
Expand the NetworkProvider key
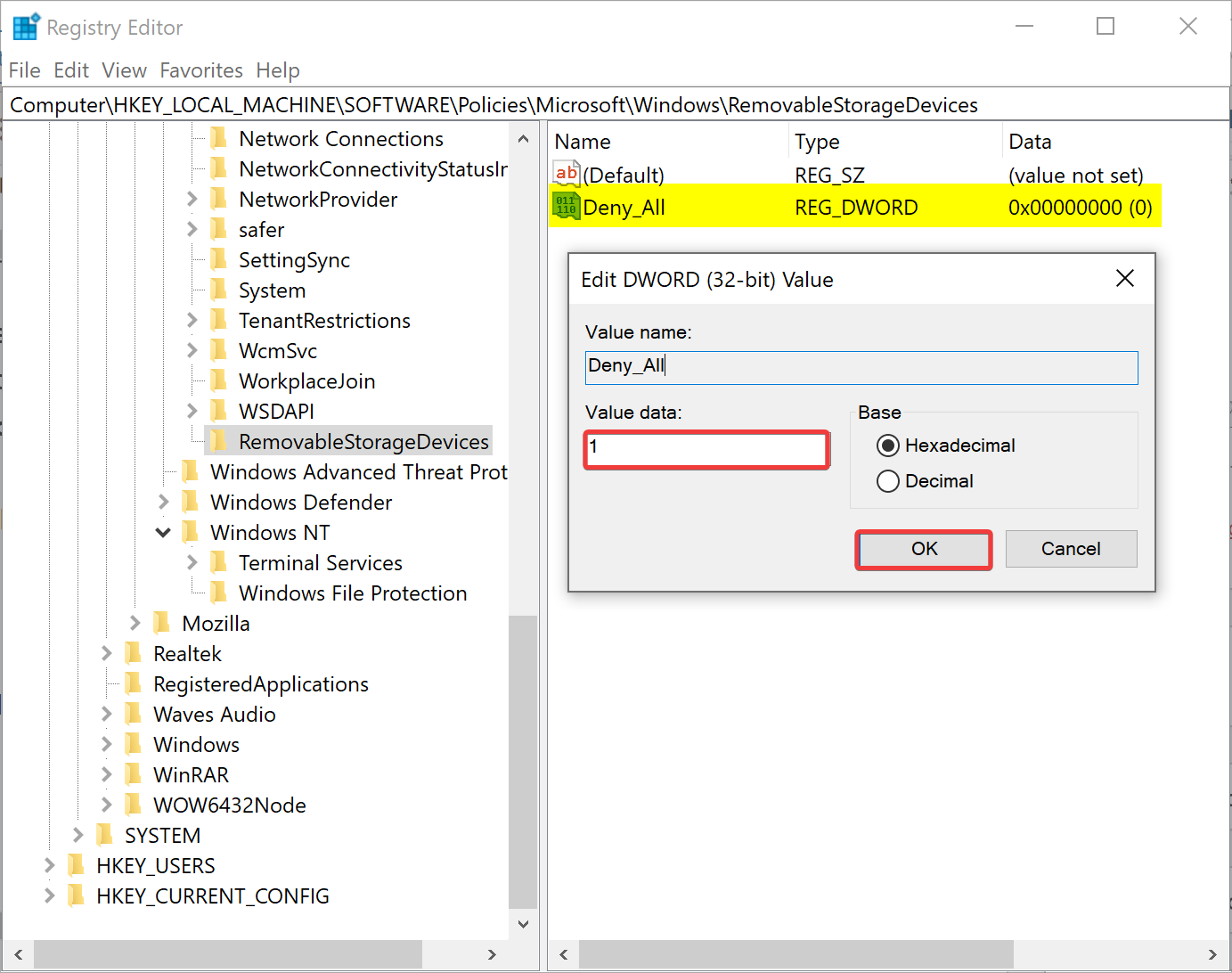click(192, 199)
